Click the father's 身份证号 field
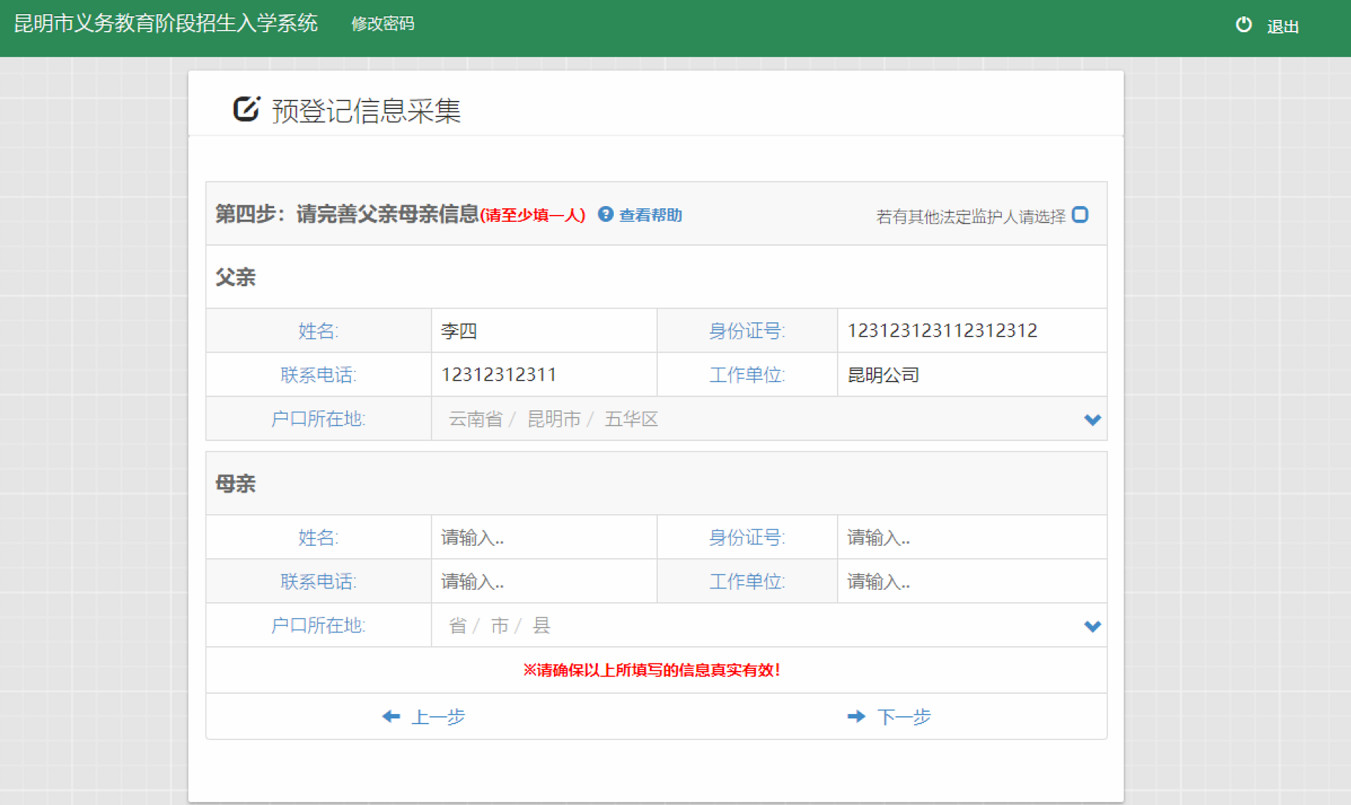This screenshot has width=1351, height=805. tap(972, 331)
